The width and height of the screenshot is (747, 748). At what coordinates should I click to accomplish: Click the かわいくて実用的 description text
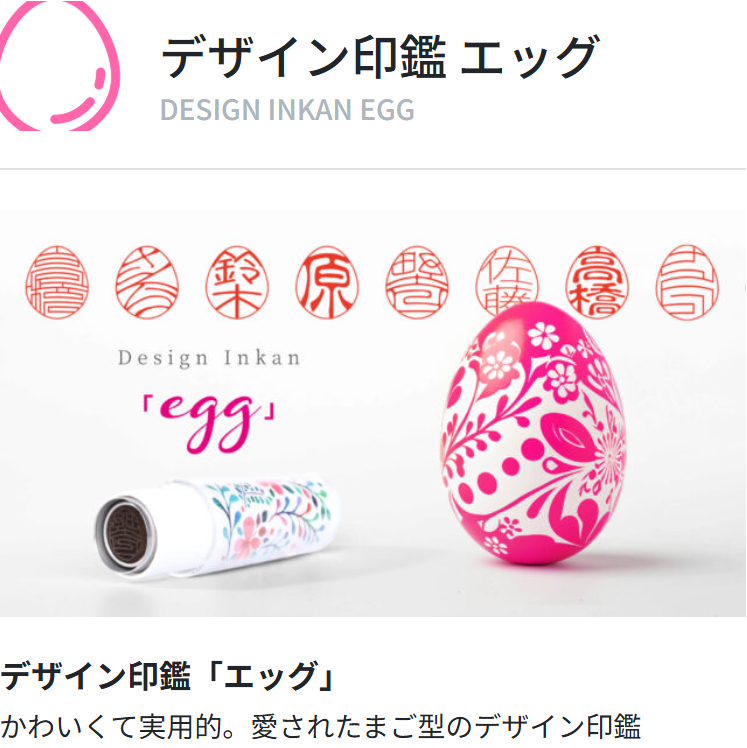pyautogui.click(x=320, y=727)
